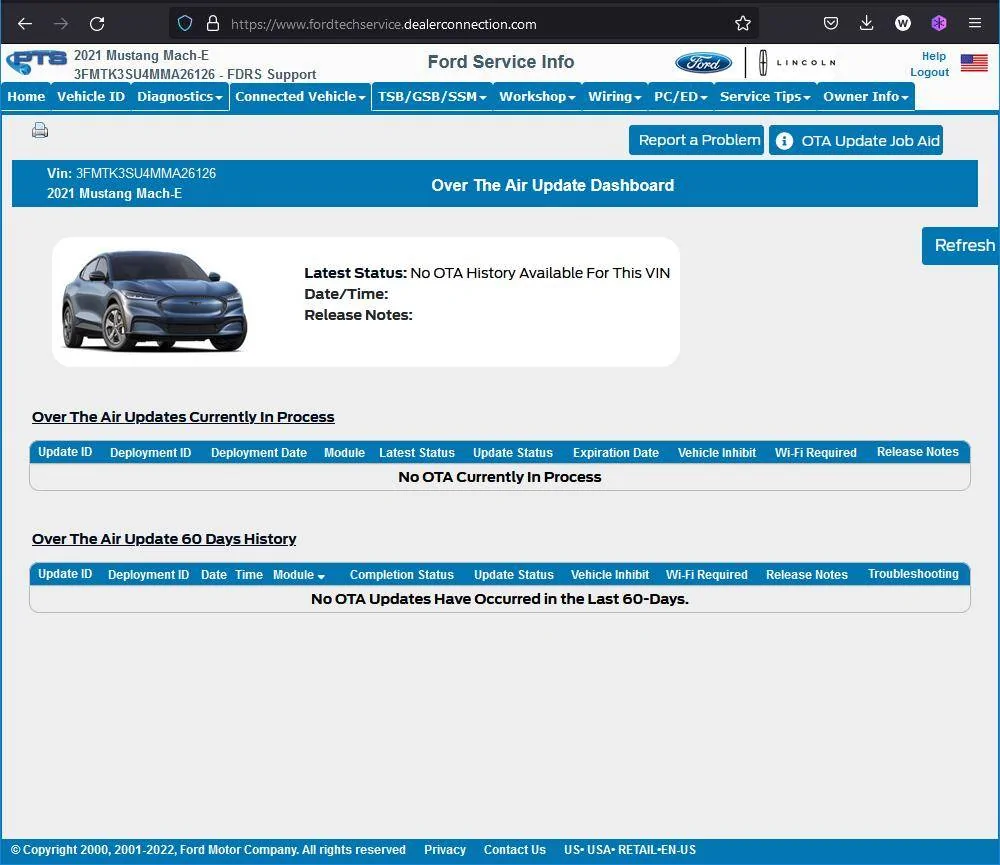
Task: Expand the Connected Vehicle dropdown menu
Action: pos(300,96)
